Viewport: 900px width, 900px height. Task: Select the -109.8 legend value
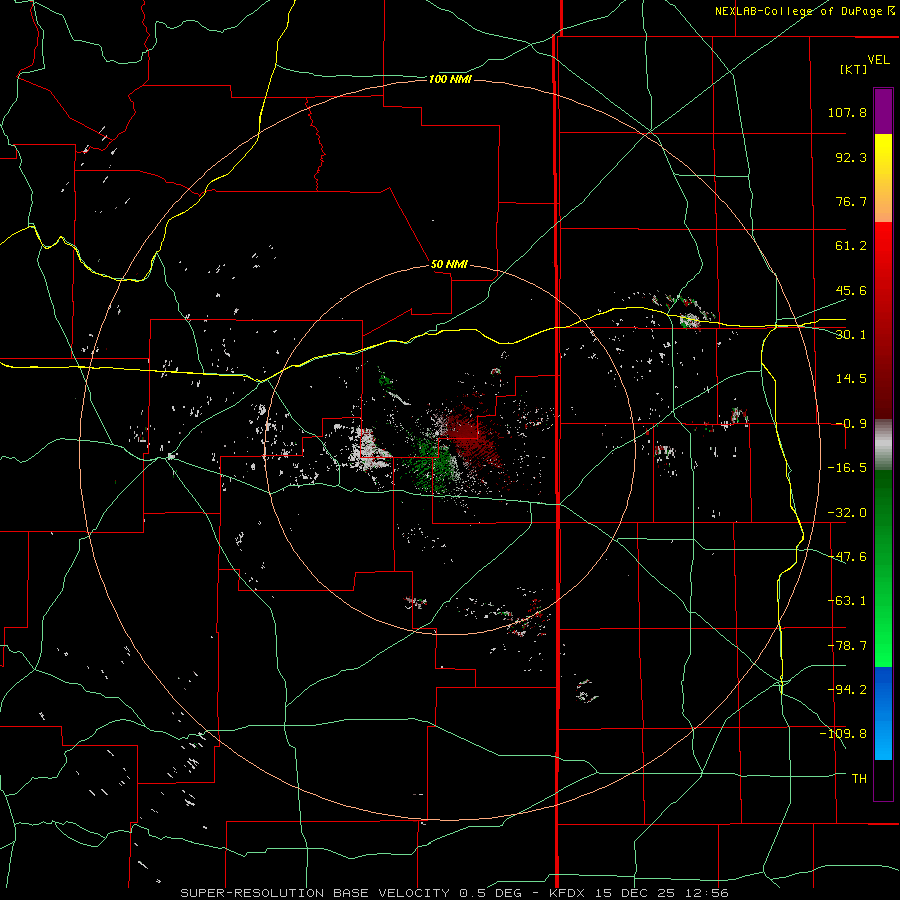point(843,734)
